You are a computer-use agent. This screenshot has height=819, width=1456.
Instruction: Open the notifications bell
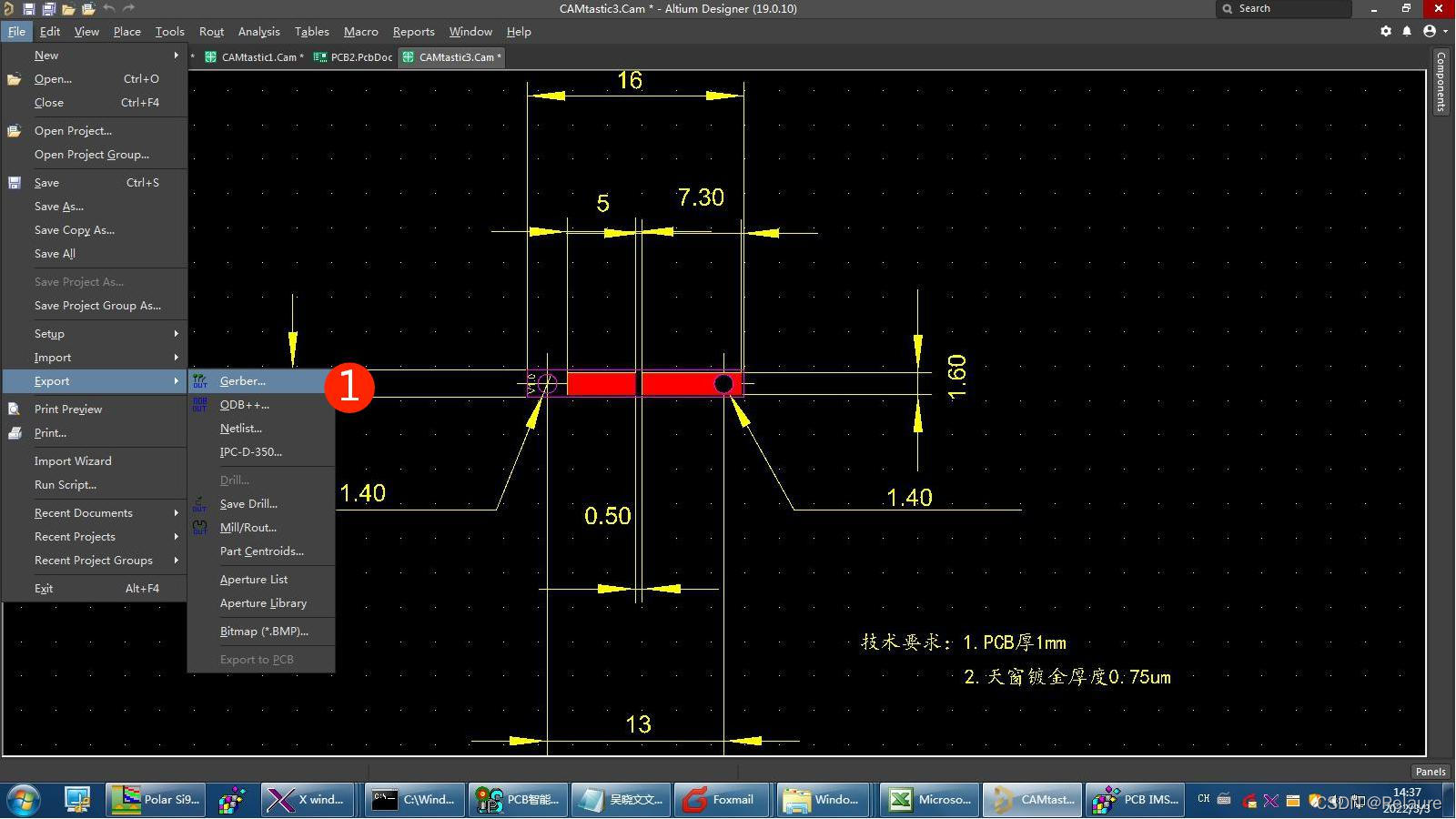click(x=1407, y=31)
